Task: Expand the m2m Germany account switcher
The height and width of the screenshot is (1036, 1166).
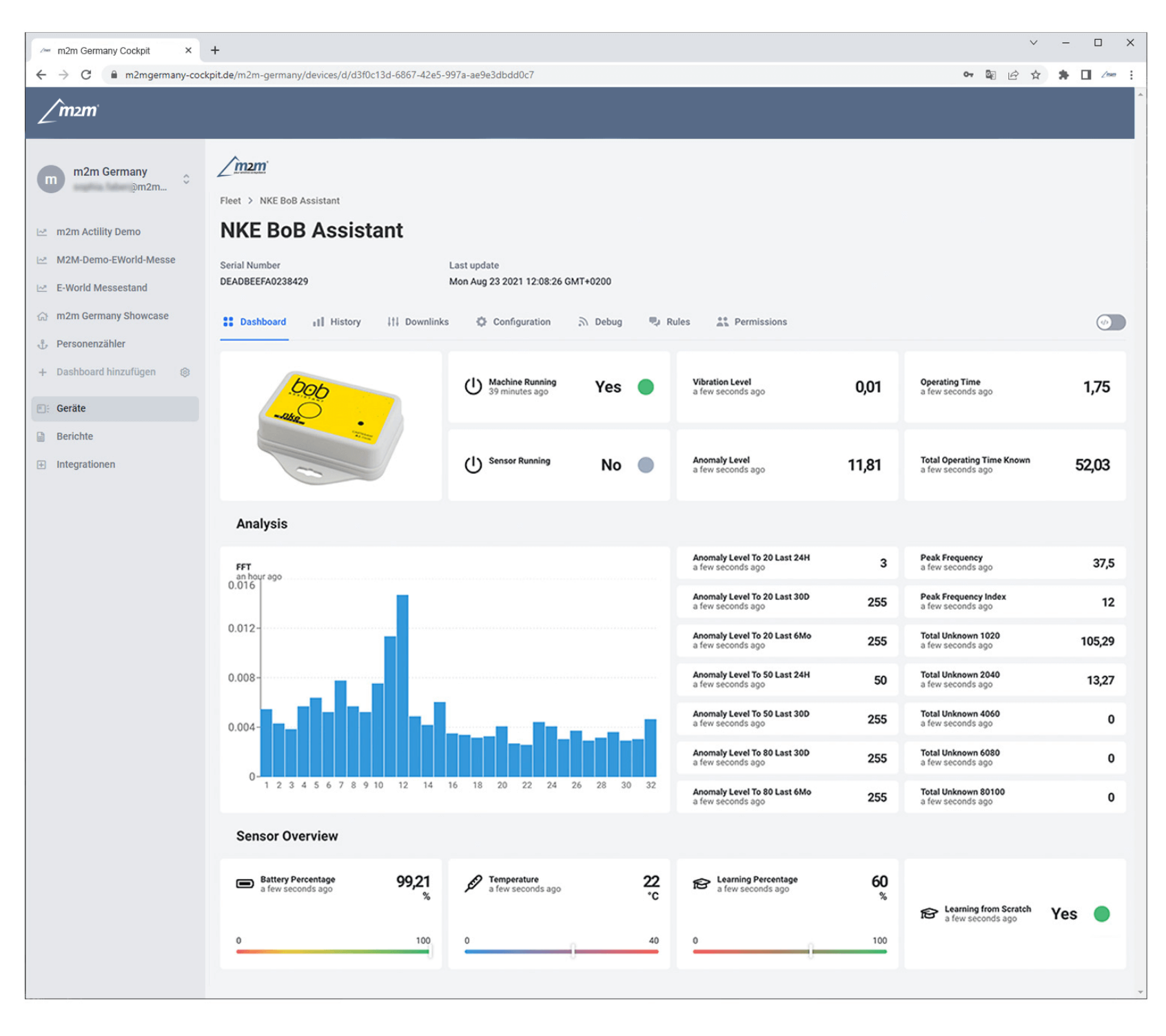Action: [x=186, y=179]
